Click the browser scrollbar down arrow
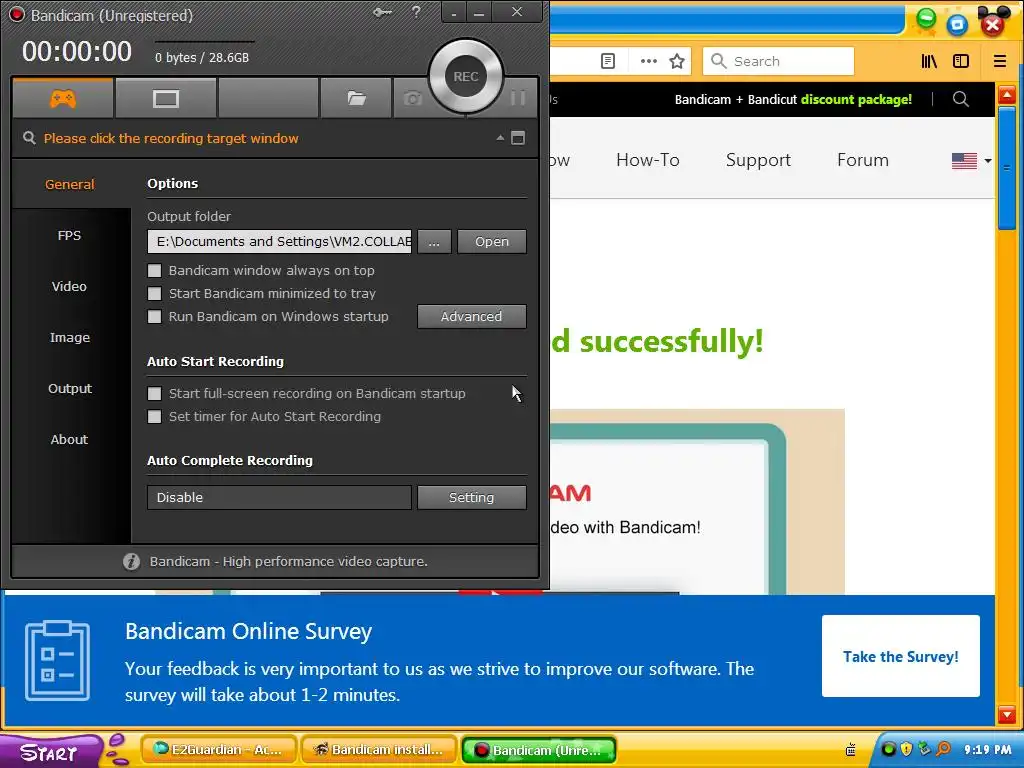This screenshot has height=768, width=1024. [1006, 715]
